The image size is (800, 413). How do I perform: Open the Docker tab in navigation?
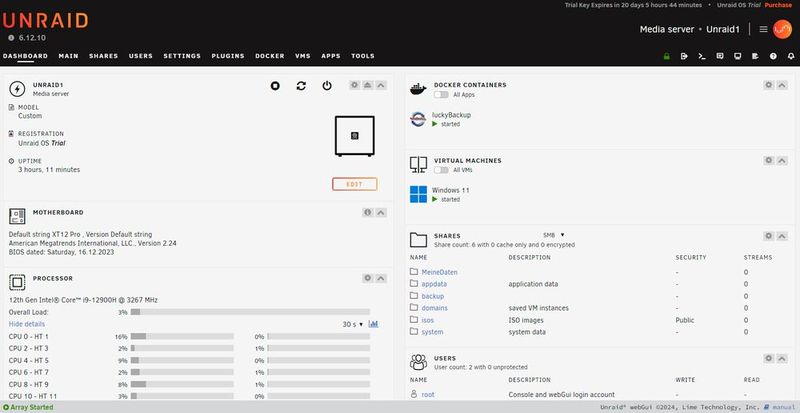point(270,56)
